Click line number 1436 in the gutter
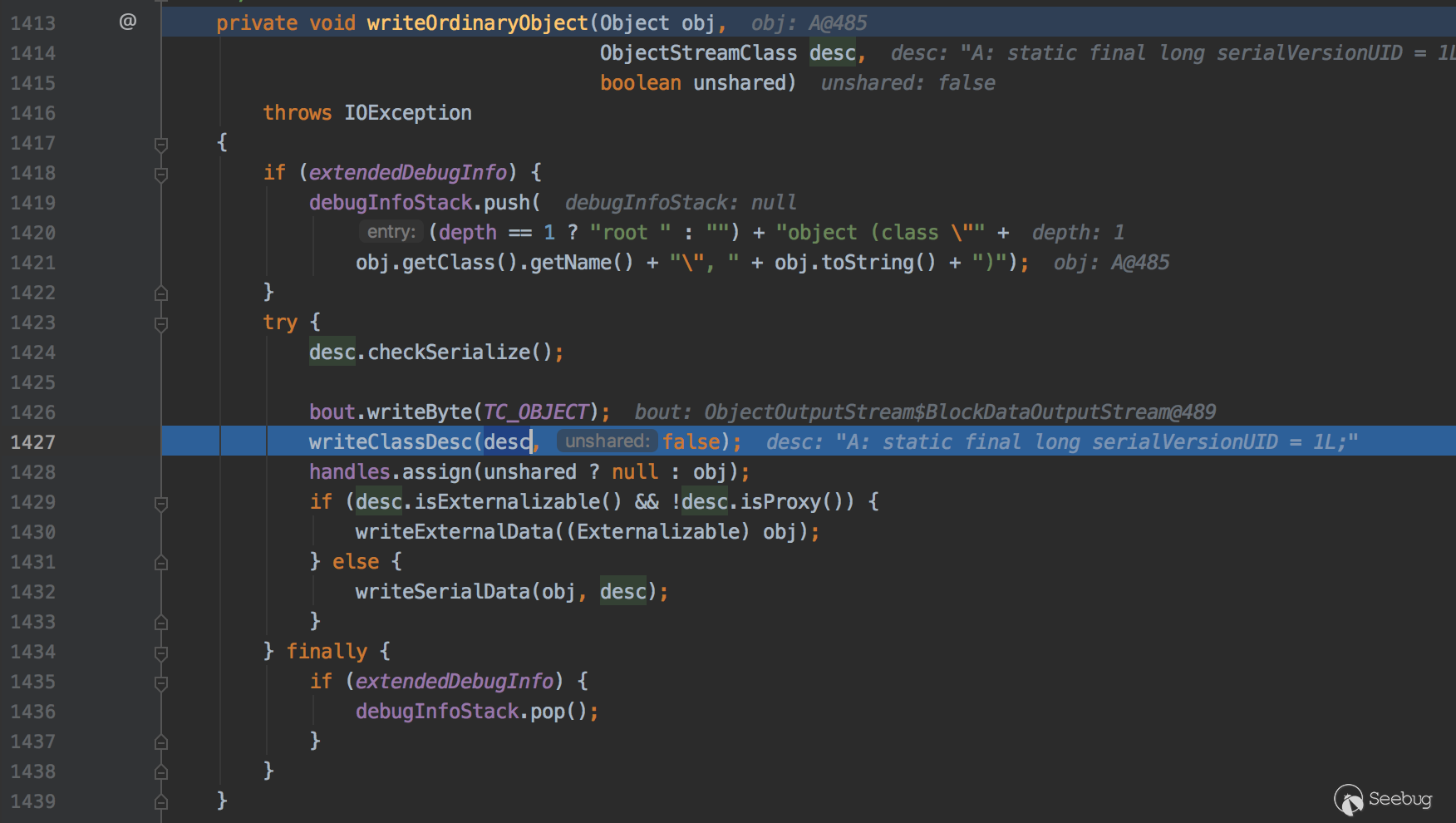This screenshot has width=1456, height=823. tap(33, 712)
